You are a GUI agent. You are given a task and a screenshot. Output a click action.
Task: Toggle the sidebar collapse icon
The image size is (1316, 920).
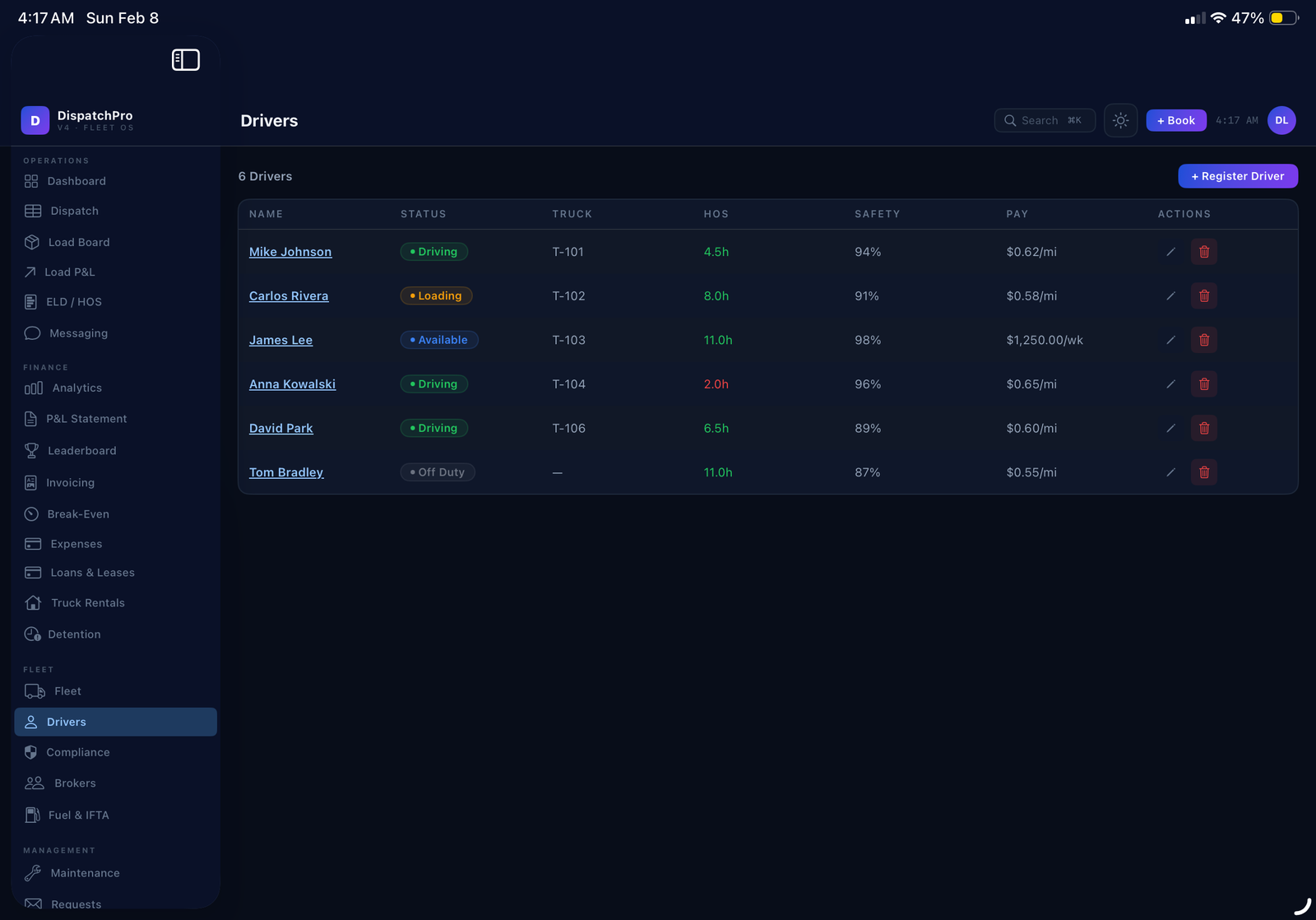point(185,60)
